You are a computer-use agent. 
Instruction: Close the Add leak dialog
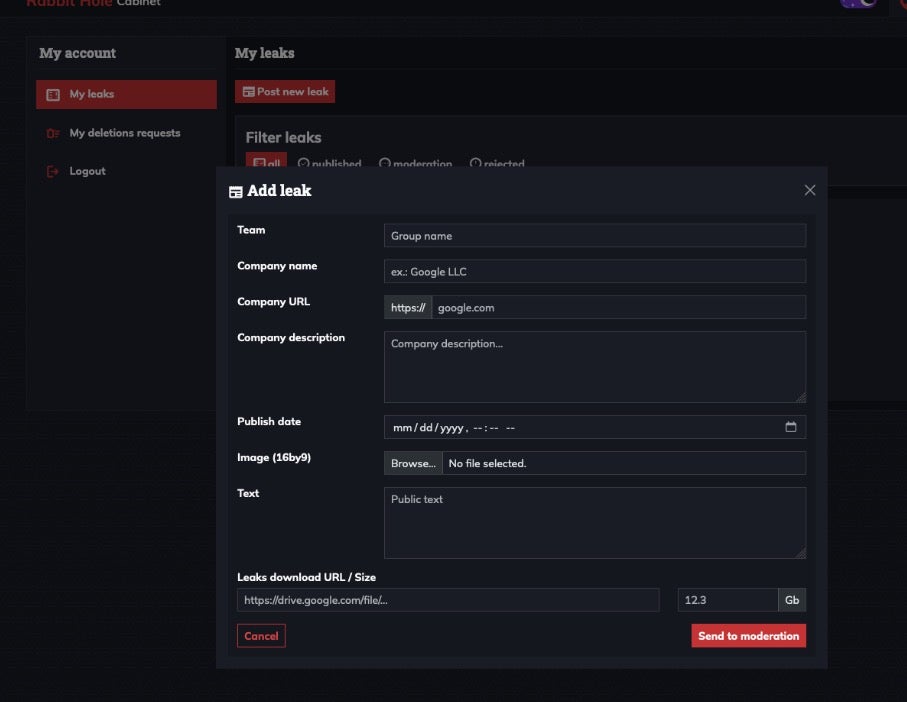[x=810, y=190]
